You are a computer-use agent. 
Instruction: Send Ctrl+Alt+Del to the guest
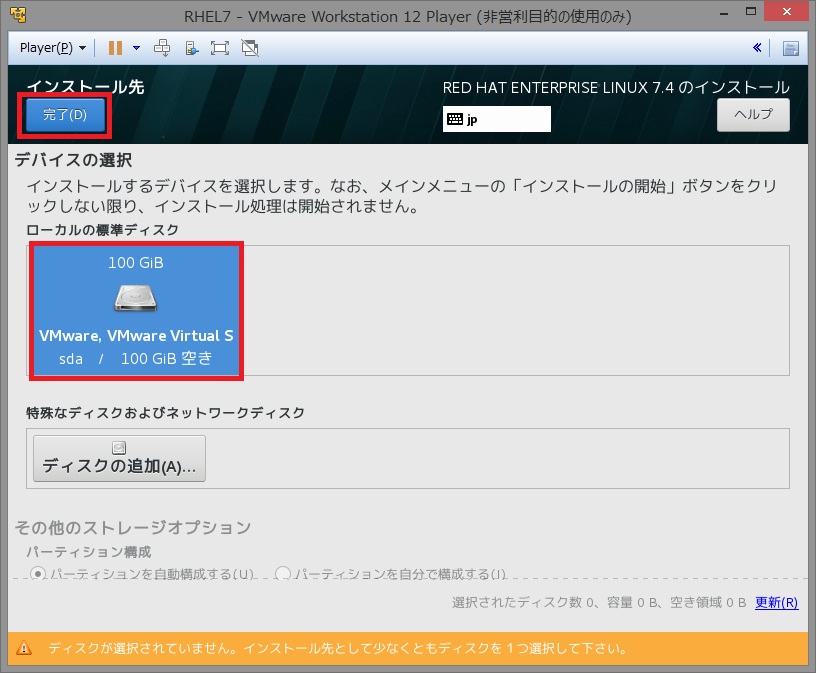pos(162,47)
